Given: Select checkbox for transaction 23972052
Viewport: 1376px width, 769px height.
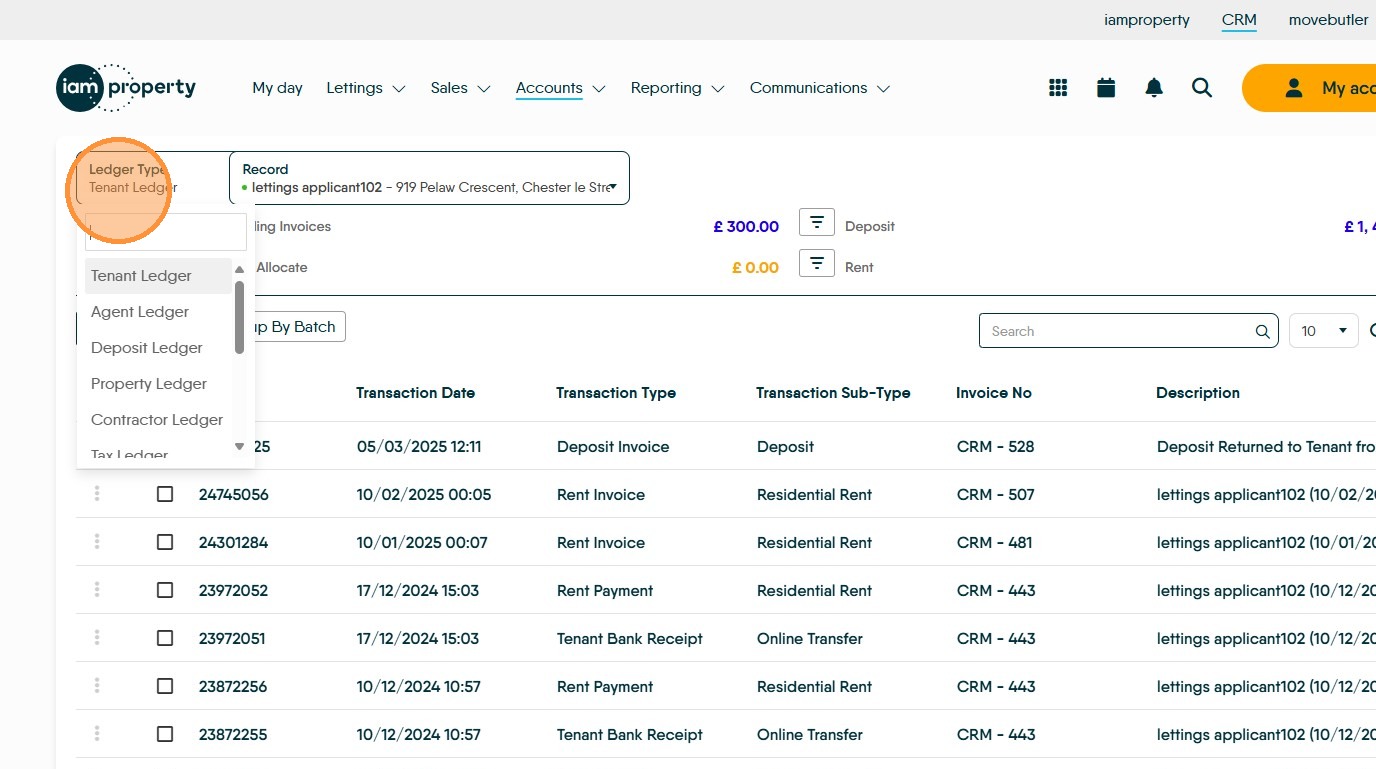Looking at the screenshot, I should click(x=165, y=590).
